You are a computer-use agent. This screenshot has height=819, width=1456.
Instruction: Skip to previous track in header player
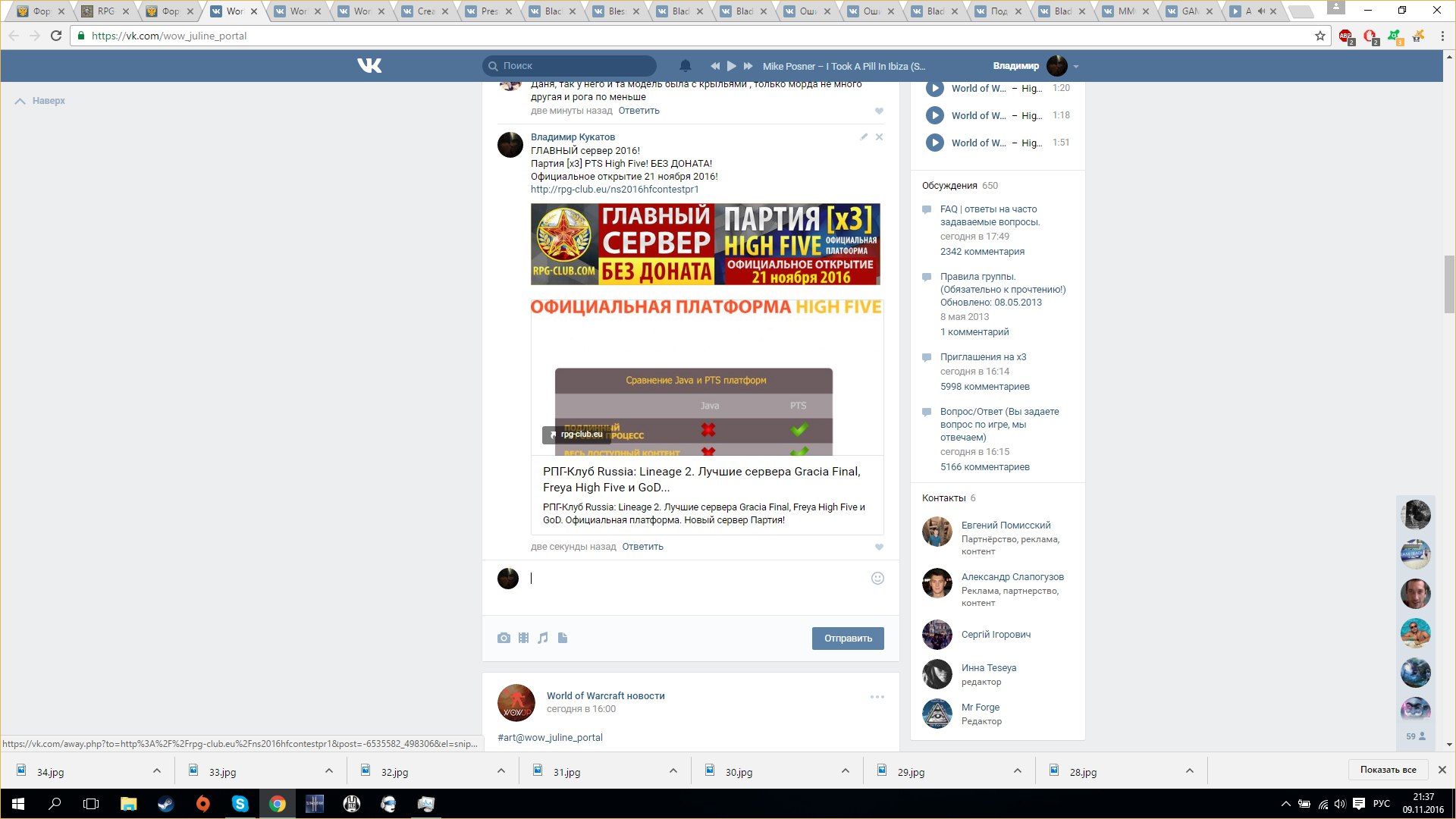click(714, 66)
